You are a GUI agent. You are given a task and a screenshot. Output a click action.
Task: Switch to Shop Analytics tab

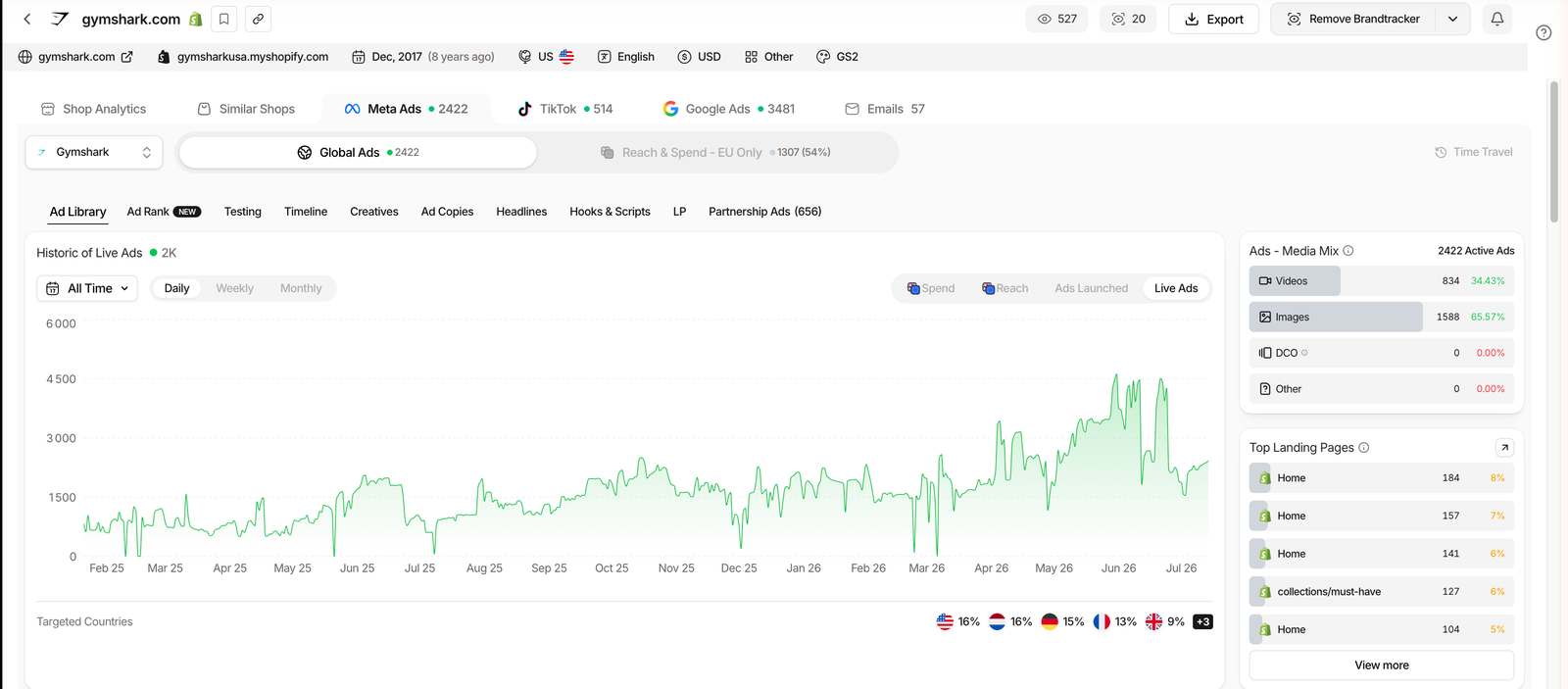[x=93, y=109]
